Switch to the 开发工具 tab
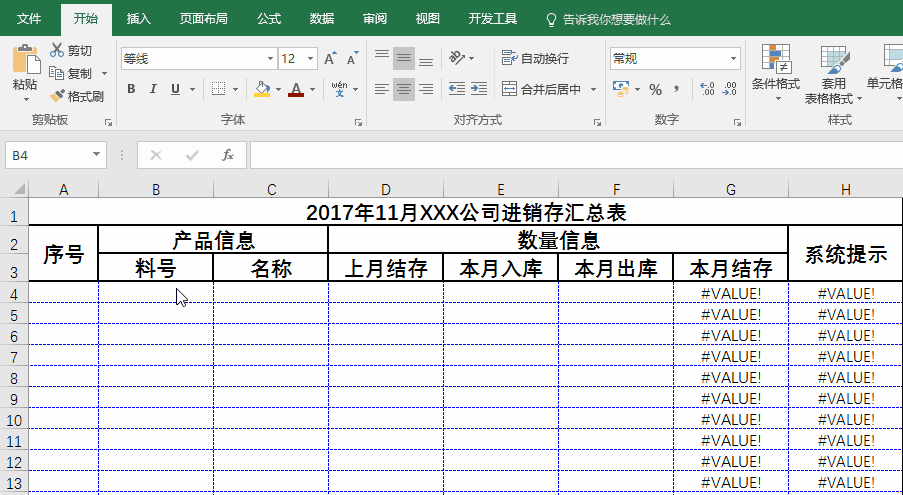Screen dimensions: 903x495 point(493,19)
